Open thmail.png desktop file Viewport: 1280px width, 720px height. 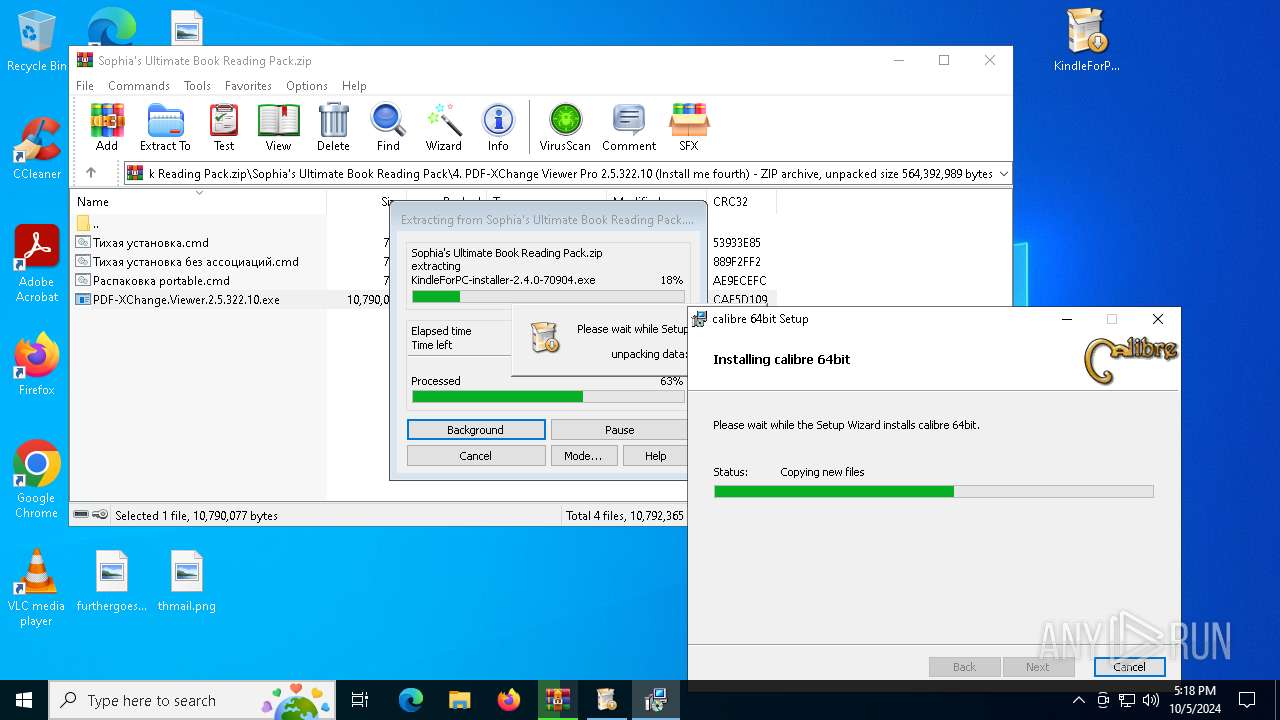187,581
